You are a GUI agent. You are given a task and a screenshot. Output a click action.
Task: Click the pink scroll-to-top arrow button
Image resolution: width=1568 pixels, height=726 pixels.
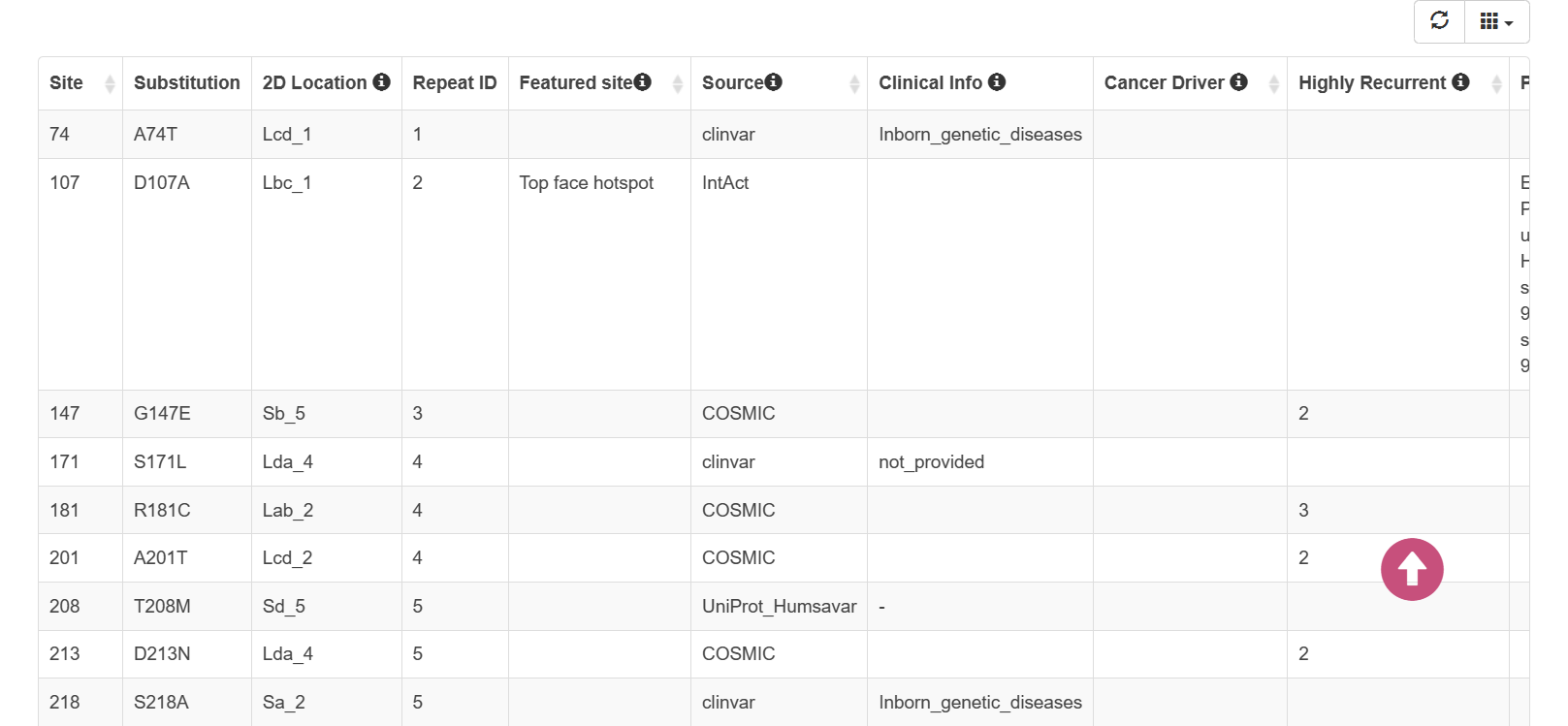click(x=1412, y=569)
